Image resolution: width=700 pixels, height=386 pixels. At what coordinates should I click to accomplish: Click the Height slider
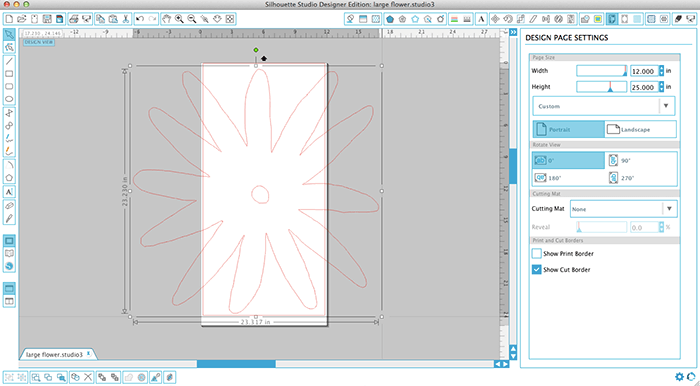pos(602,87)
